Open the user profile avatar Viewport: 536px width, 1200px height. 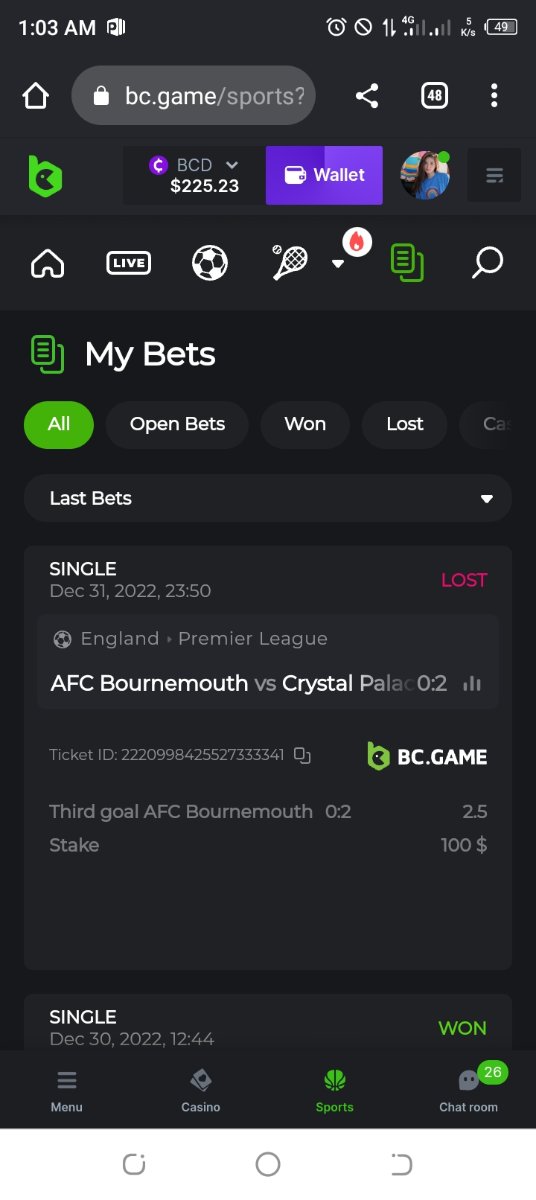pyautogui.click(x=425, y=175)
